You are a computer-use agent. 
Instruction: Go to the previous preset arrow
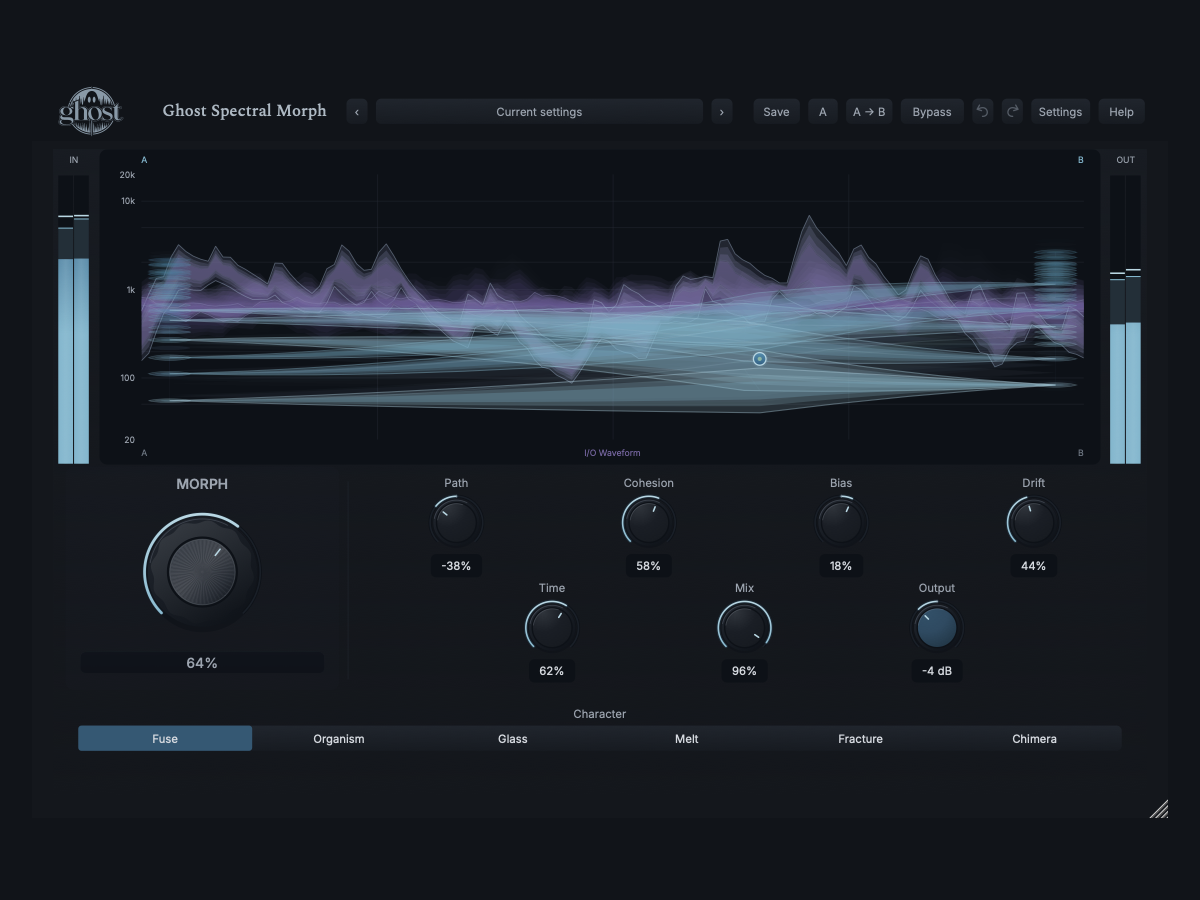[x=357, y=112]
